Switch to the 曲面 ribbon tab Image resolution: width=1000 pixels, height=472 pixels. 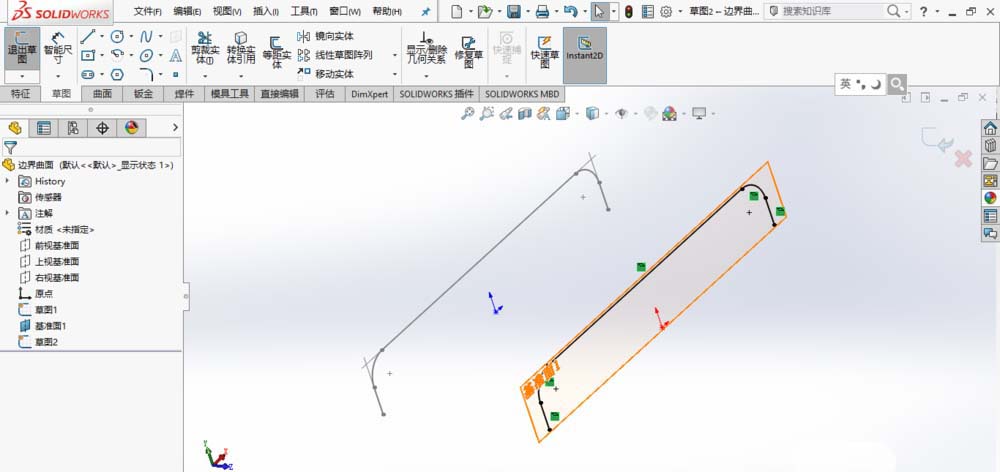[x=102, y=94]
